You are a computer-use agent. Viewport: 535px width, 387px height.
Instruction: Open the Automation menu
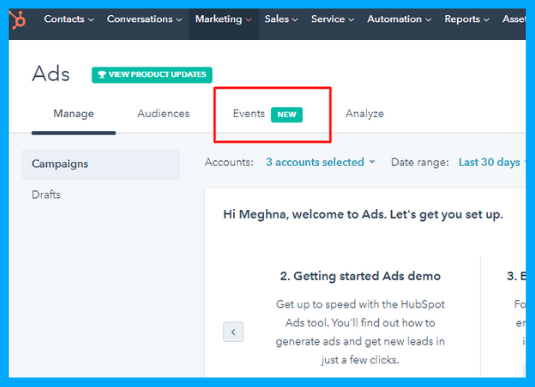(399, 19)
